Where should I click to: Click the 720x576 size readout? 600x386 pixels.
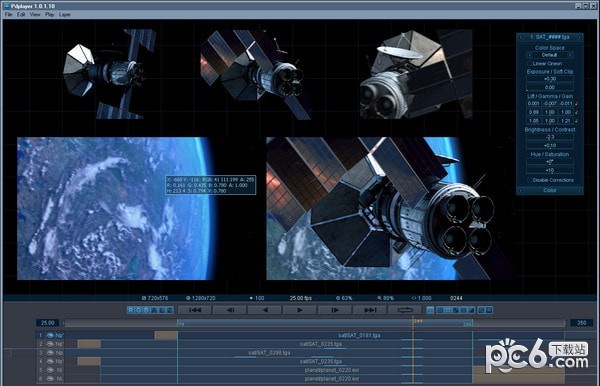coord(155,298)
